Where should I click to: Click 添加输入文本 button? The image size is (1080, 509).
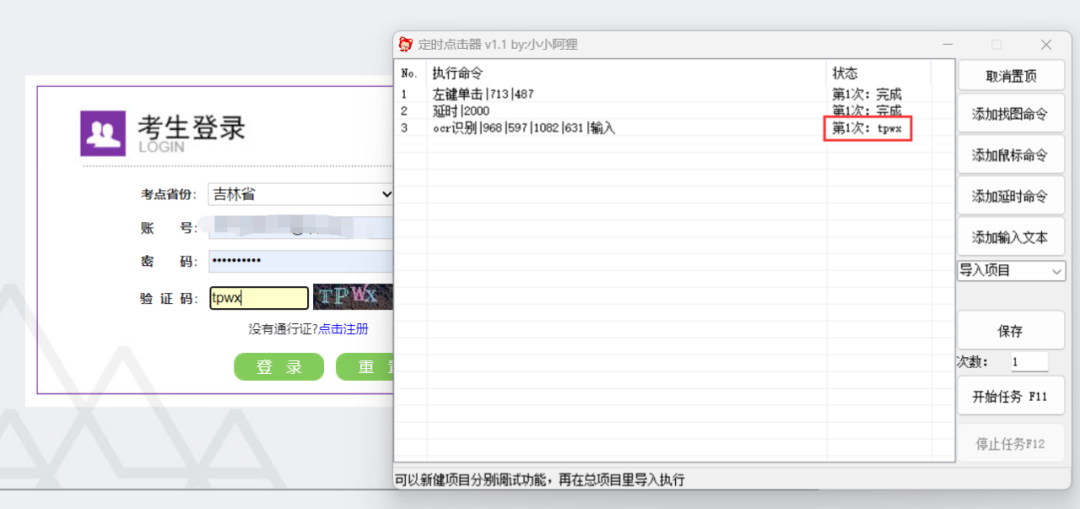[x=1010, y=237]
